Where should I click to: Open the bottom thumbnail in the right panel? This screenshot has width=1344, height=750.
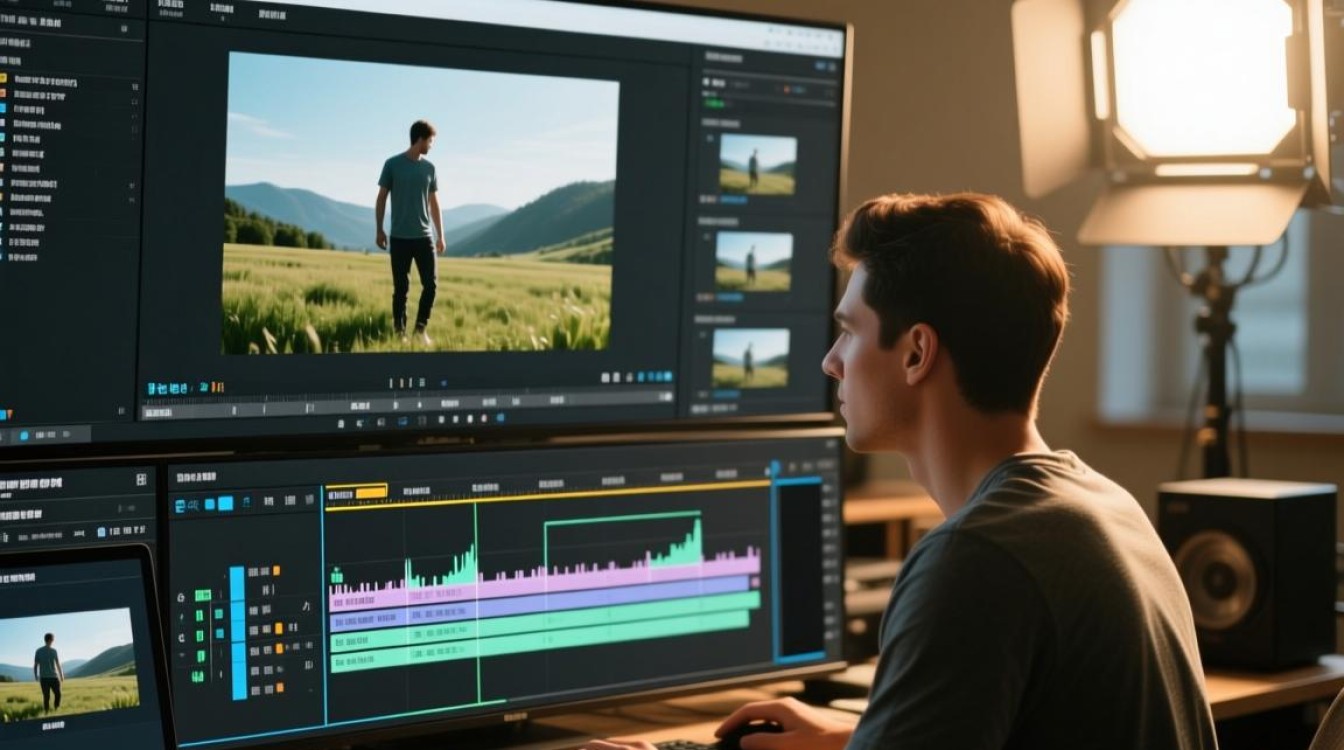point(751,358)
